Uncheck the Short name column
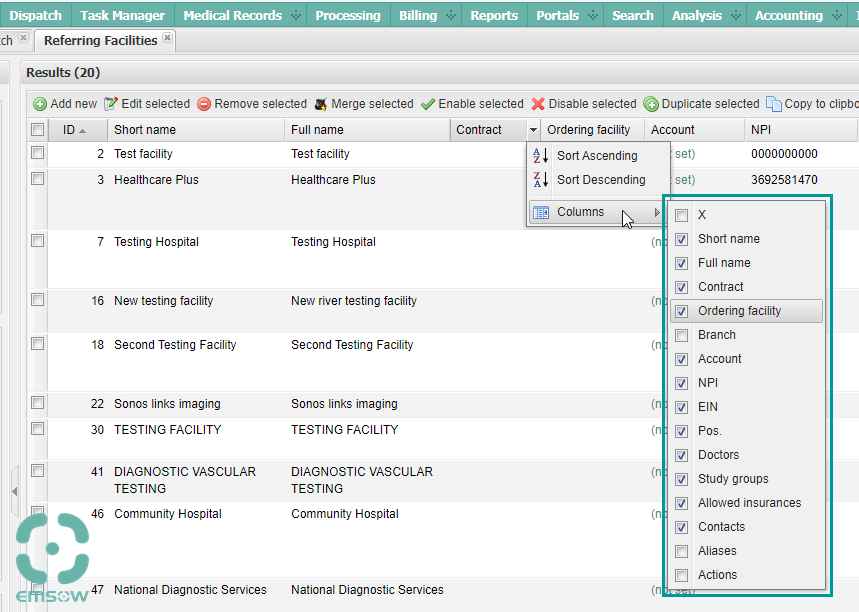Screen dimensions: 859x612 click(682, 239)
